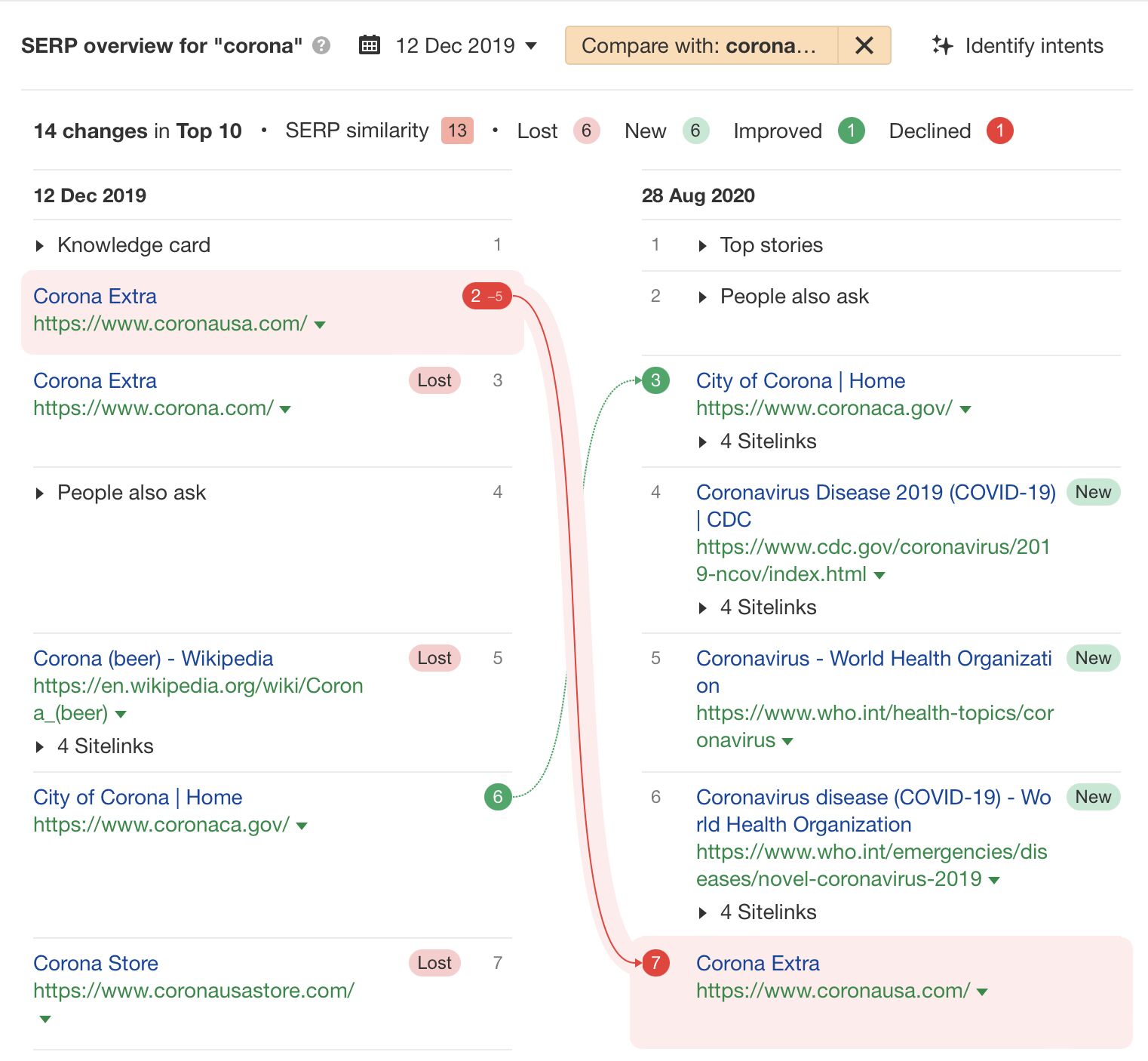The height and width of the screenshot is (1061, 1148).
Task: Click the red position-change badge on Corona Extra
Action: click(x=487, y=296)
